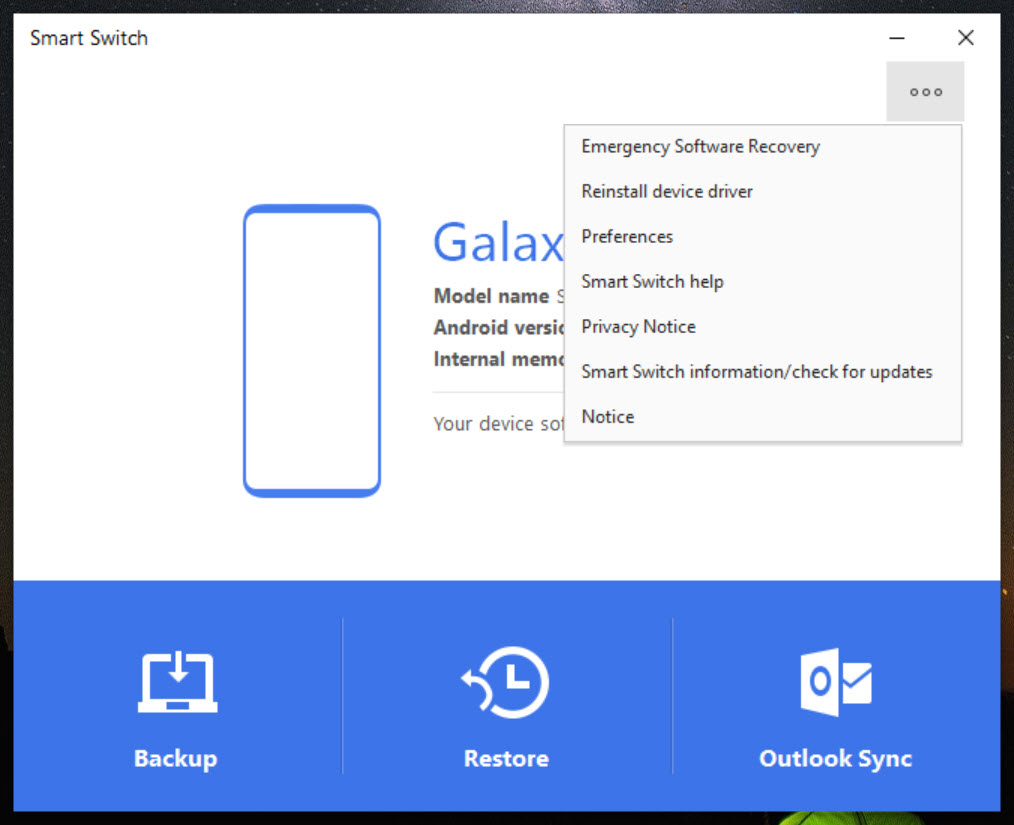Open Smart Switch help
The height and width of the screenshot is (825, 1014).
762,282
